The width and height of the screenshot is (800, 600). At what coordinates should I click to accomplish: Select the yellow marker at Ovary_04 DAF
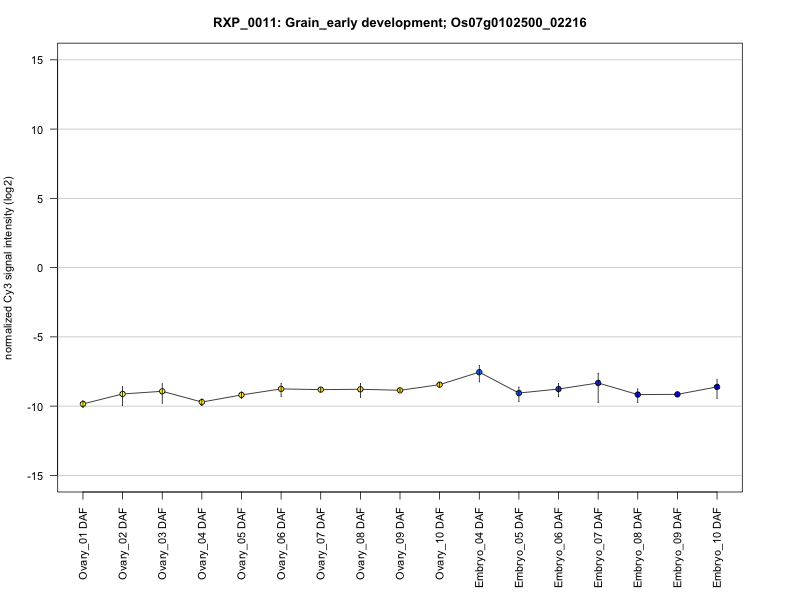[x=202, y=402]
